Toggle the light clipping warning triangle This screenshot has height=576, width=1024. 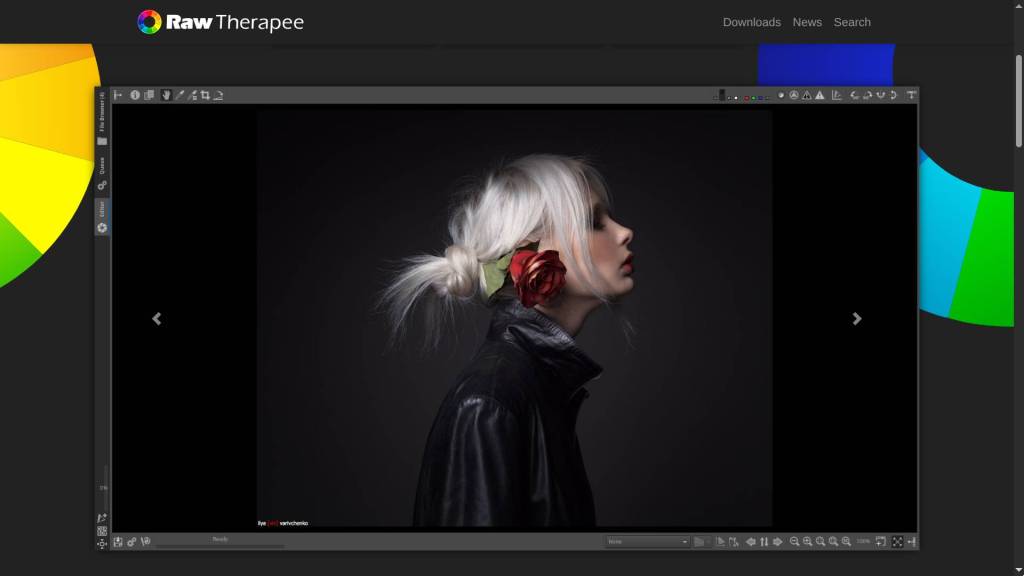pyautogui.click(x=820, y=95)
